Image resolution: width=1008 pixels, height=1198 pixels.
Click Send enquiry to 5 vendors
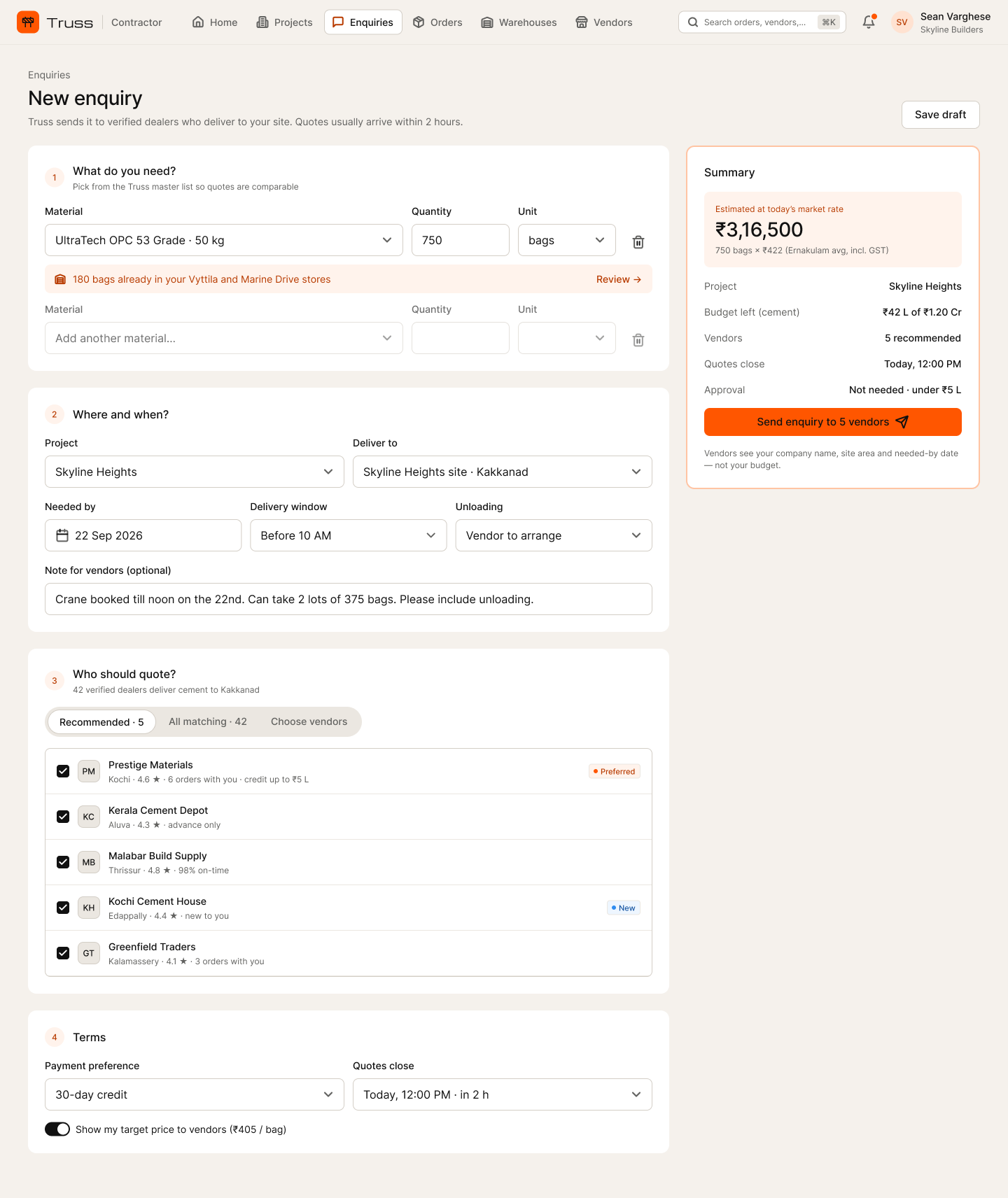click(833, 422)
